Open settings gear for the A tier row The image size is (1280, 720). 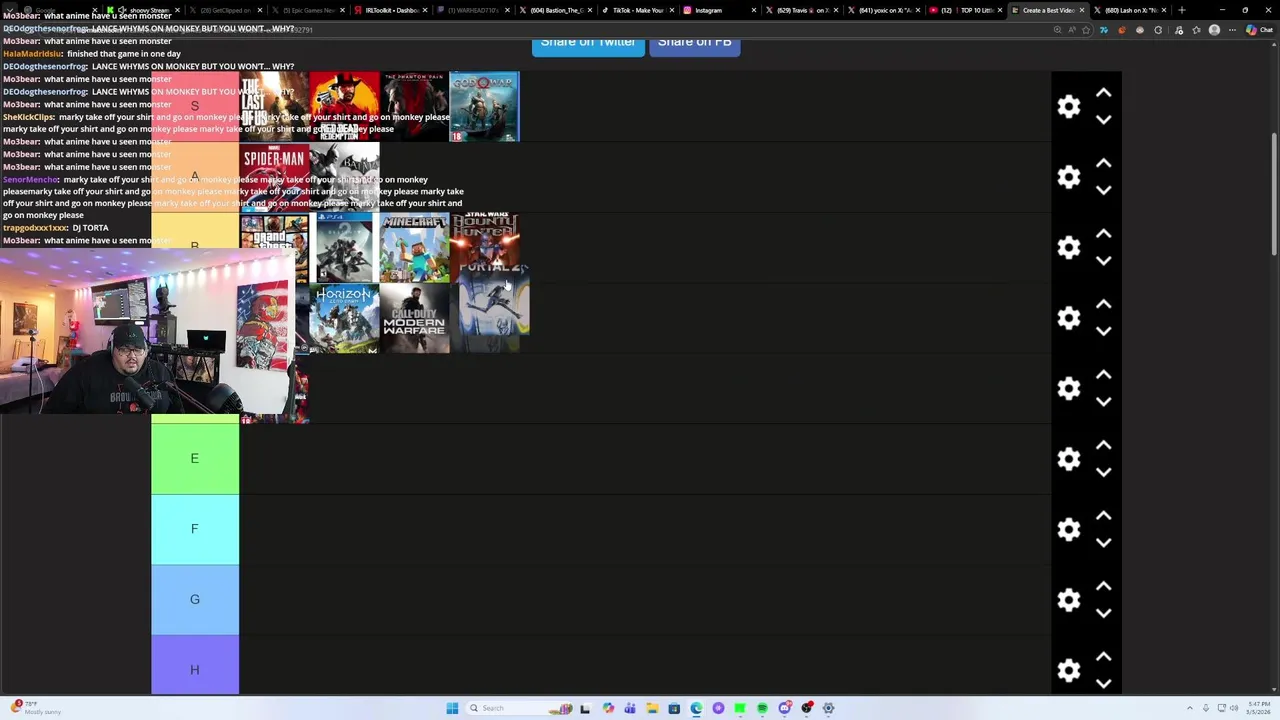1069,177
